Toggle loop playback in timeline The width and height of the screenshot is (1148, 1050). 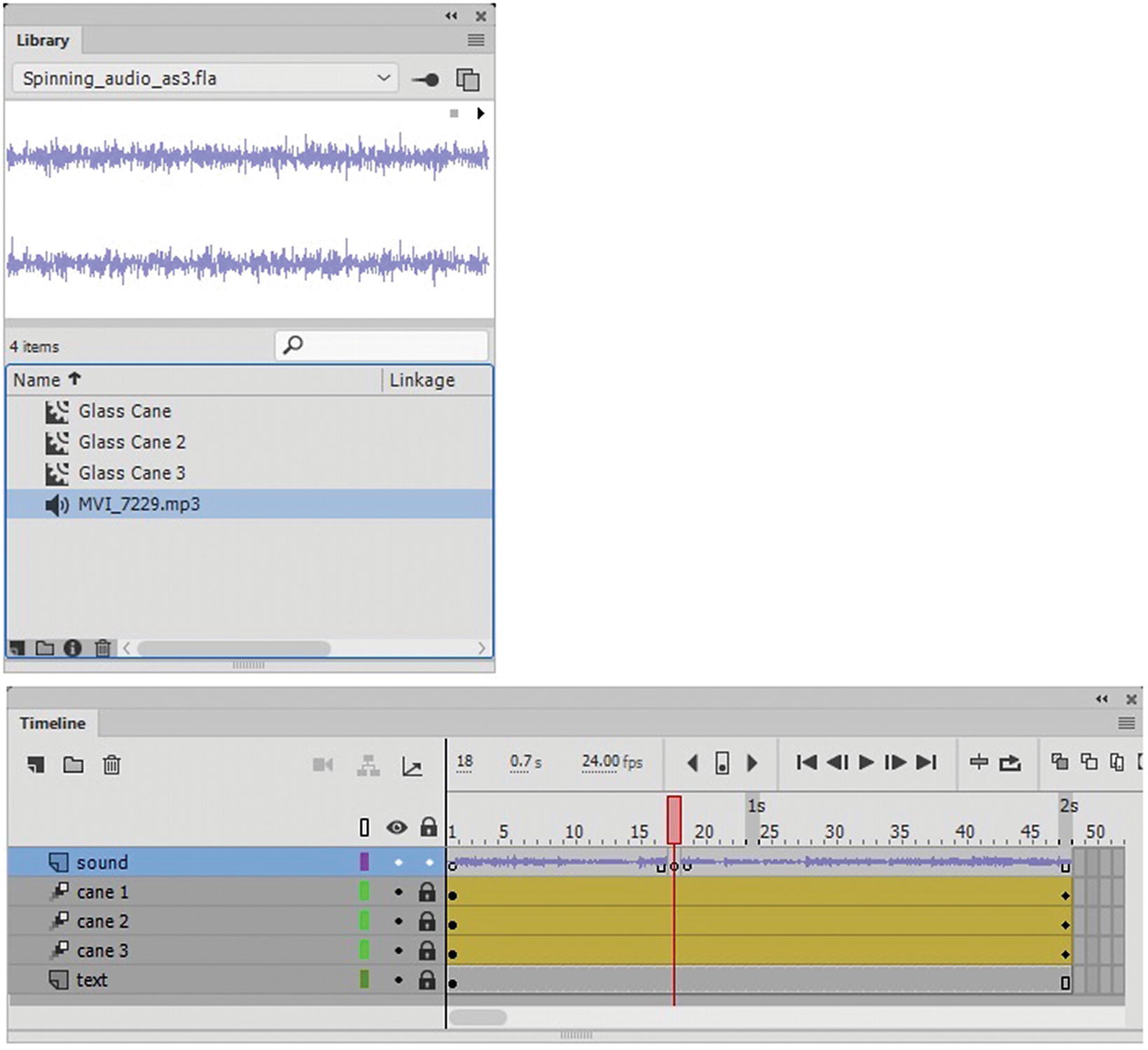1009,762
